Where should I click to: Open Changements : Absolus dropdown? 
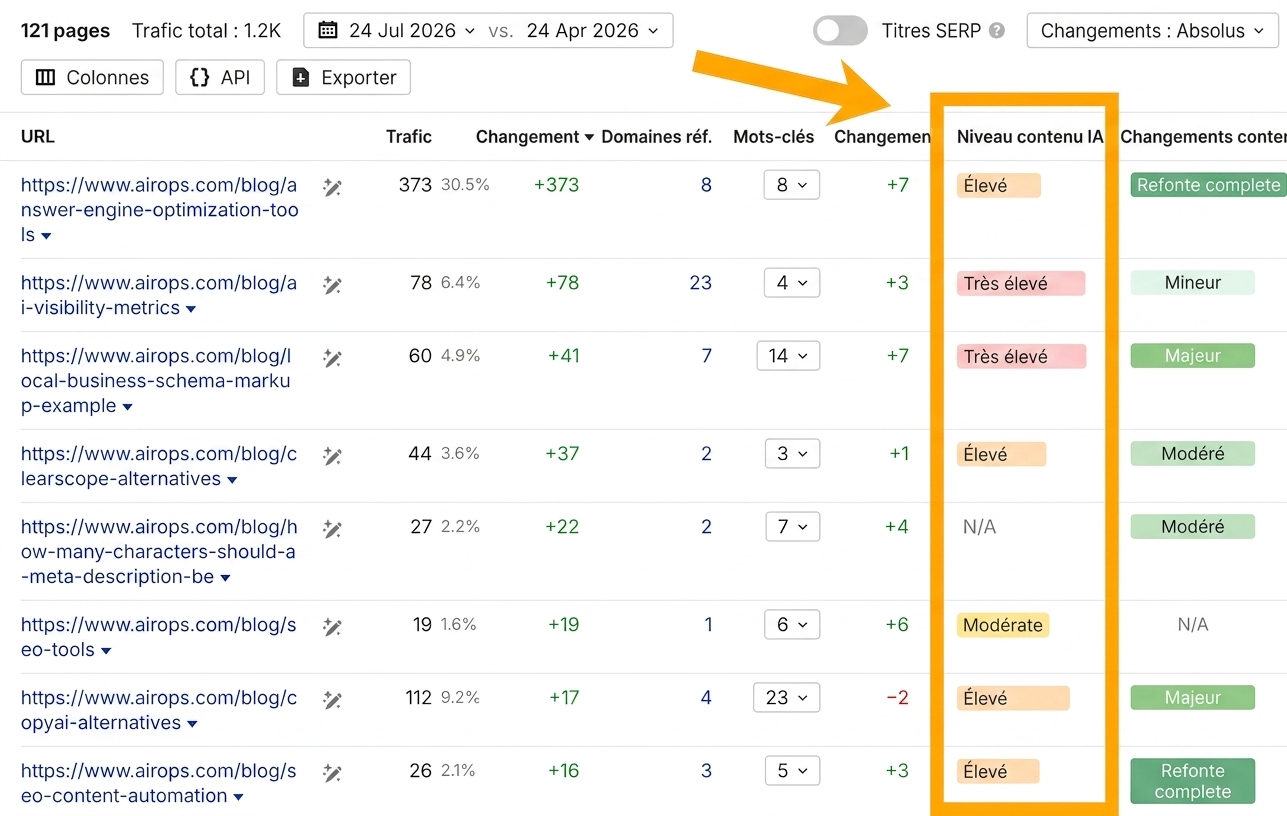tap(1152, 31)
